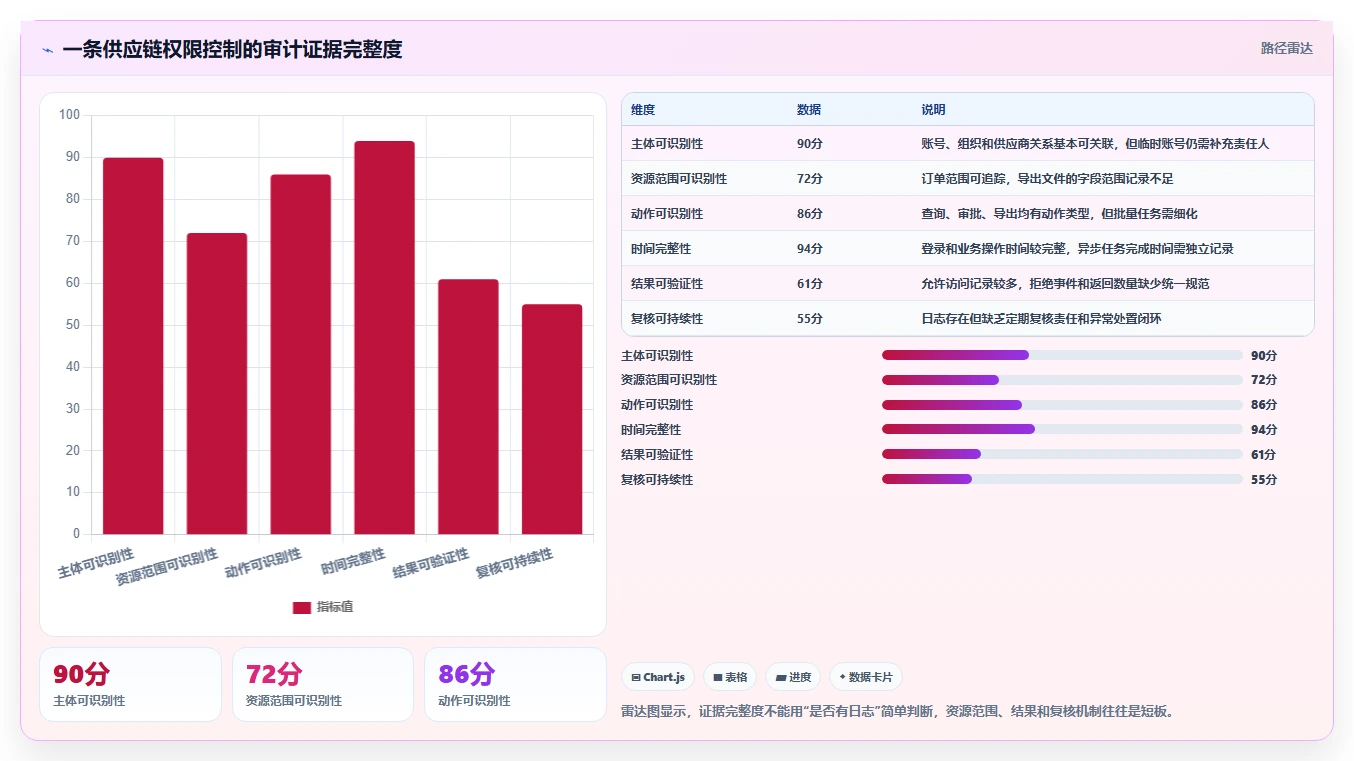This screenshot has height=761, width=1354.
Task: Click the 55分 cell in the table
Action: [810, 319]
